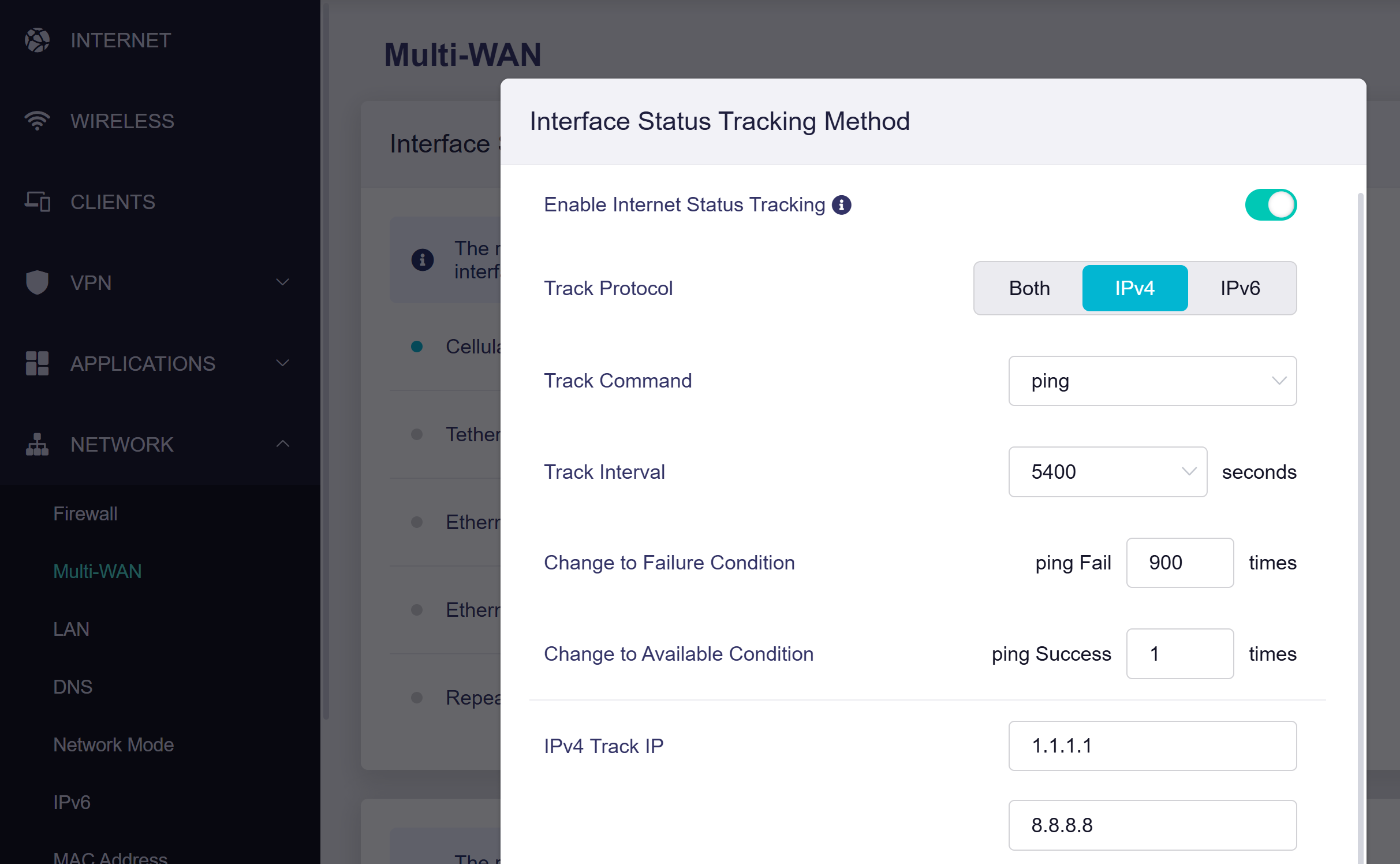This screenshot has width=1400, height=864.
Task: Click the Wireless wifi icon
Action: 38,121
